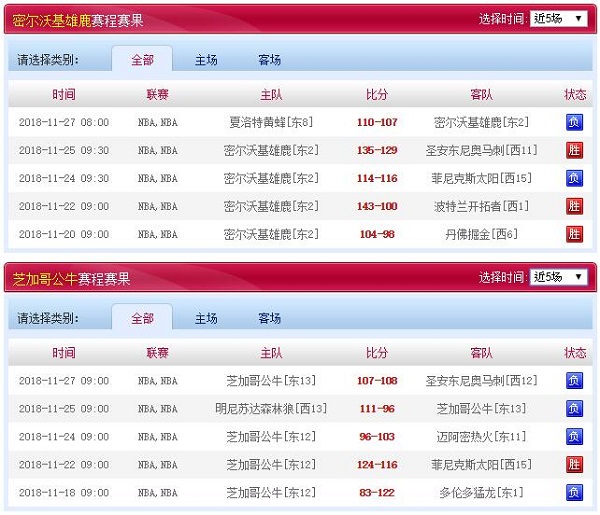Click away team 多伦多猛龙[东1]
The image size is (600, 515).
coord(481,492)
